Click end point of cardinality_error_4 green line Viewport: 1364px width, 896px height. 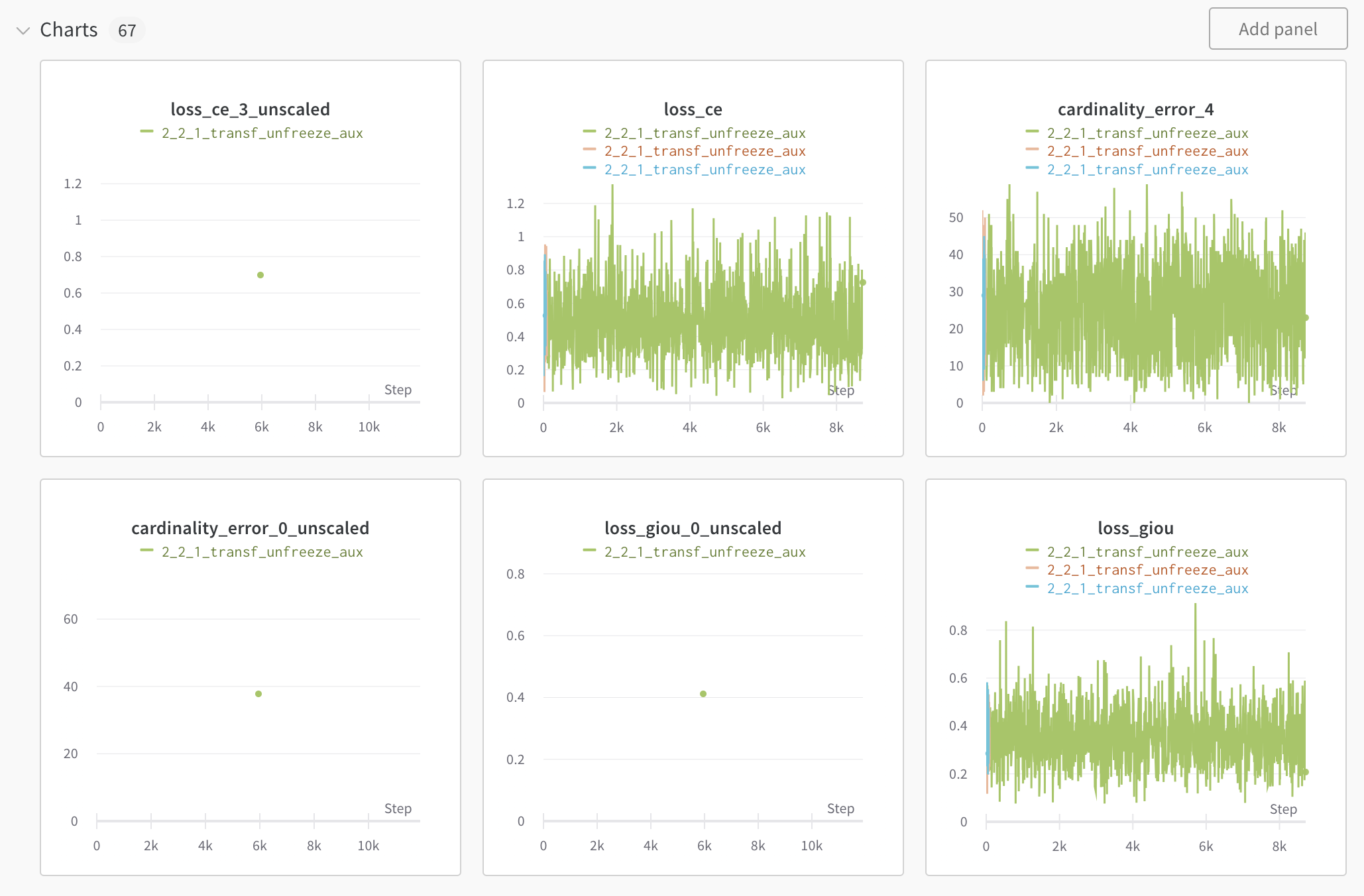[x=1306, y=317]
